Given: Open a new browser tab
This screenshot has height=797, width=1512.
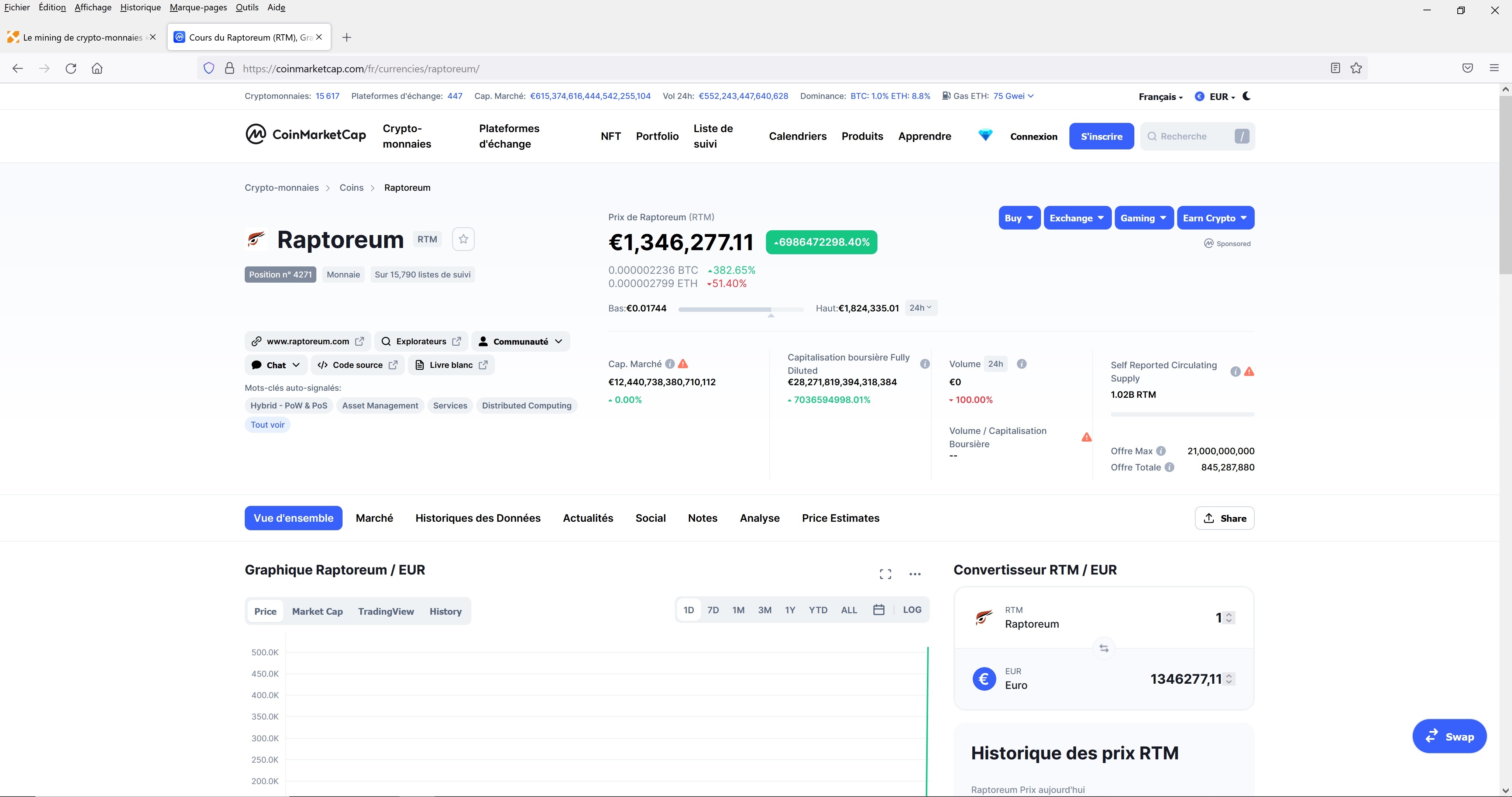Looking at the screenshot, I should (347, 38).
